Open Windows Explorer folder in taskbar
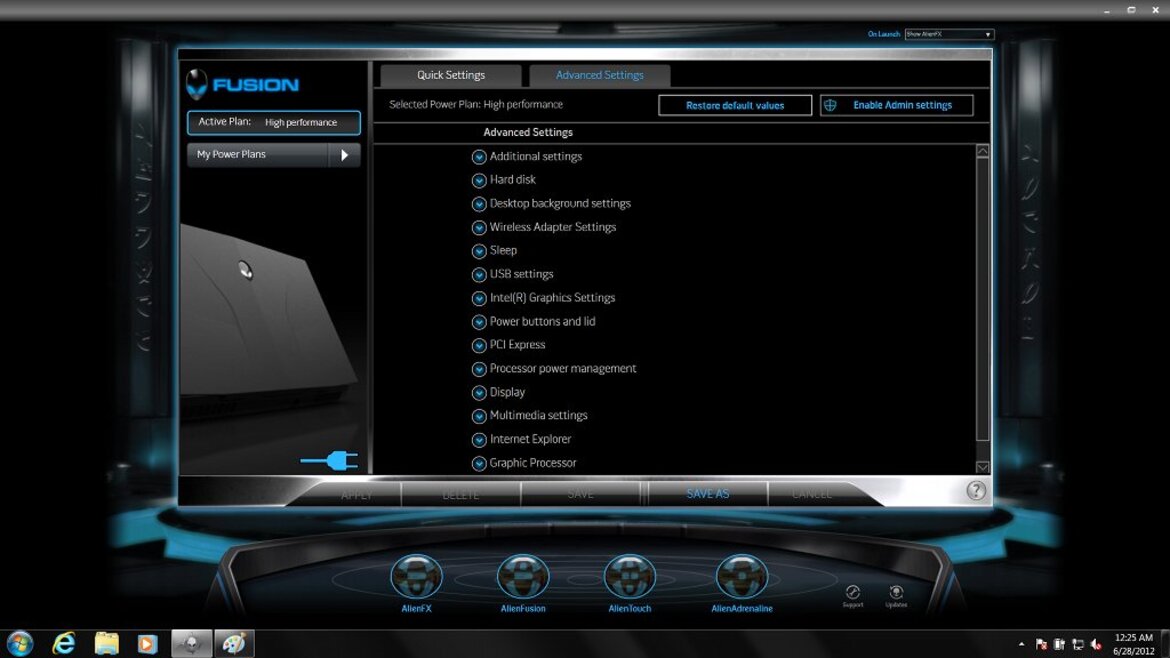 pyautogui.click(x=106, y=643)
